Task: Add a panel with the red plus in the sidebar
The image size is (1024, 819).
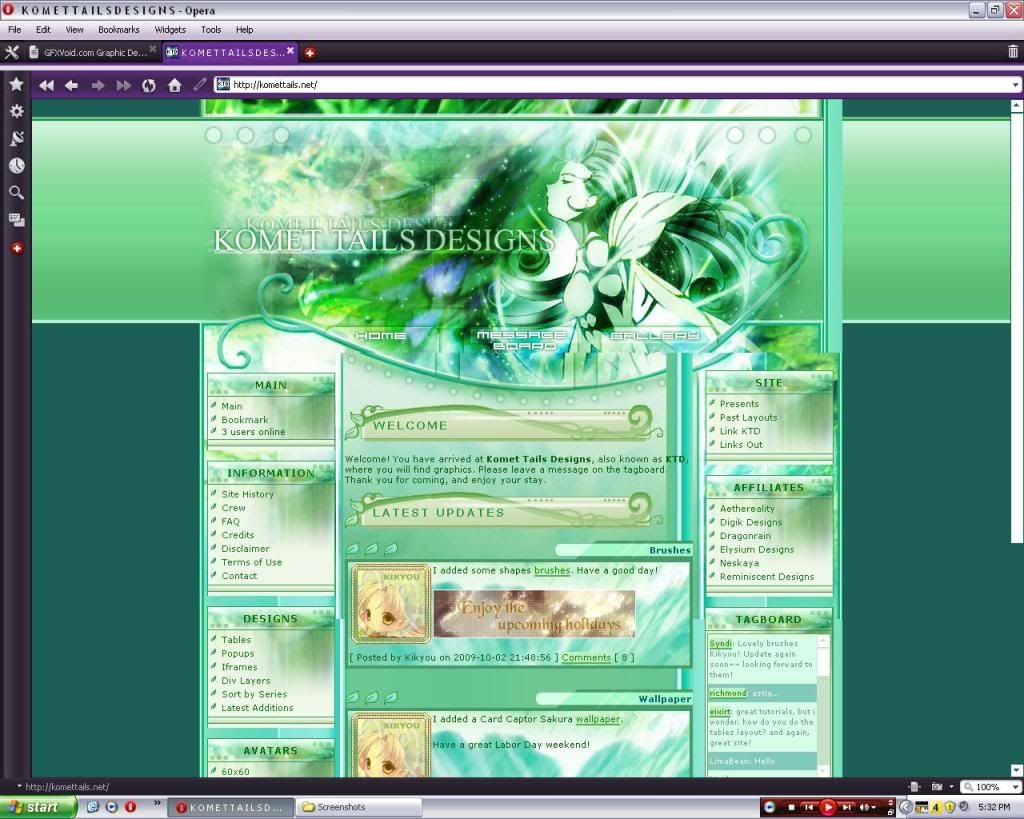Action: 17,248
